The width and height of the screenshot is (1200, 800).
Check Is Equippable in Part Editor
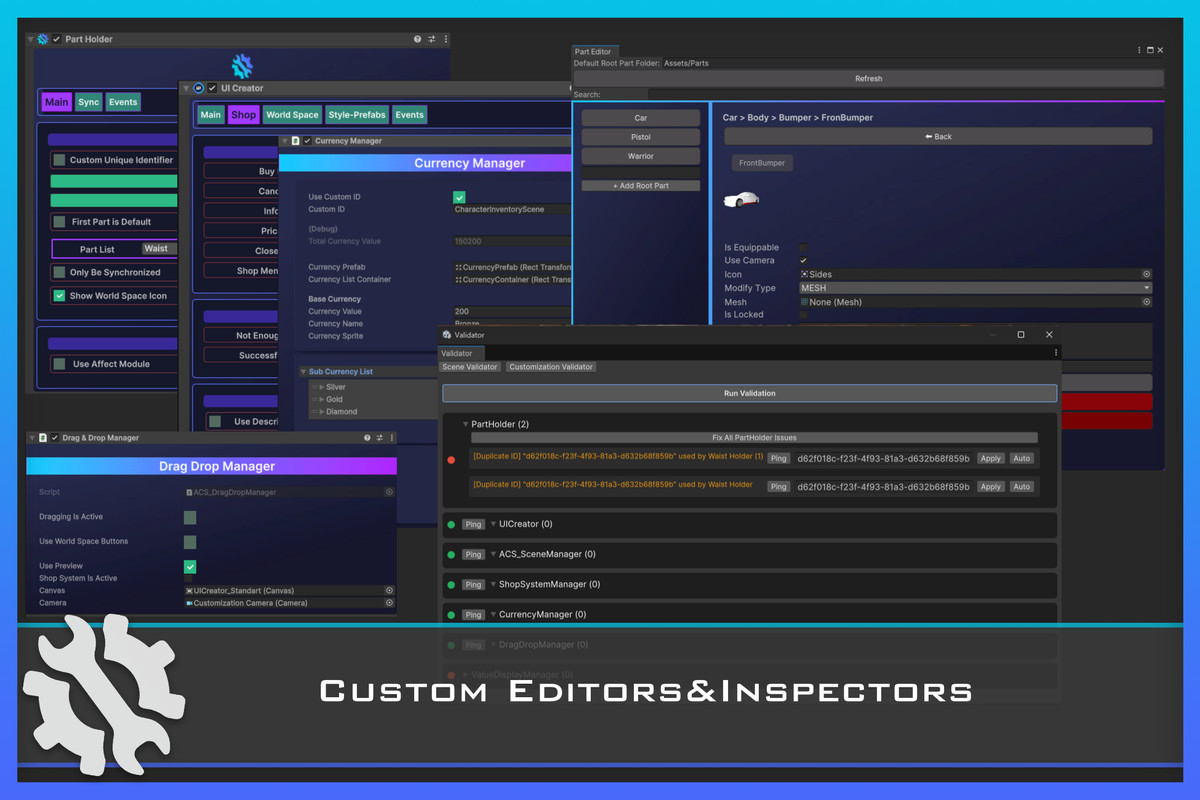coord(804,248)
